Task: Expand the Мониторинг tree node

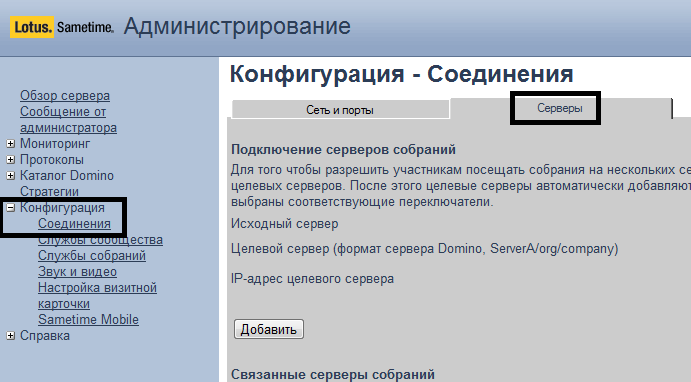Action: (11, 144)
